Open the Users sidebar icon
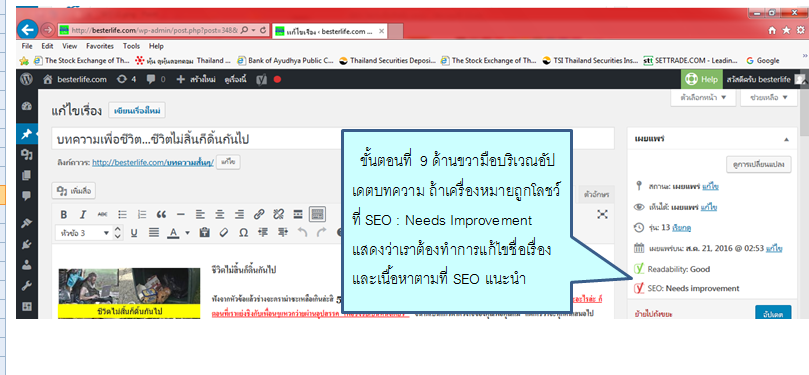Screen dimensions: 809x375 27,265
